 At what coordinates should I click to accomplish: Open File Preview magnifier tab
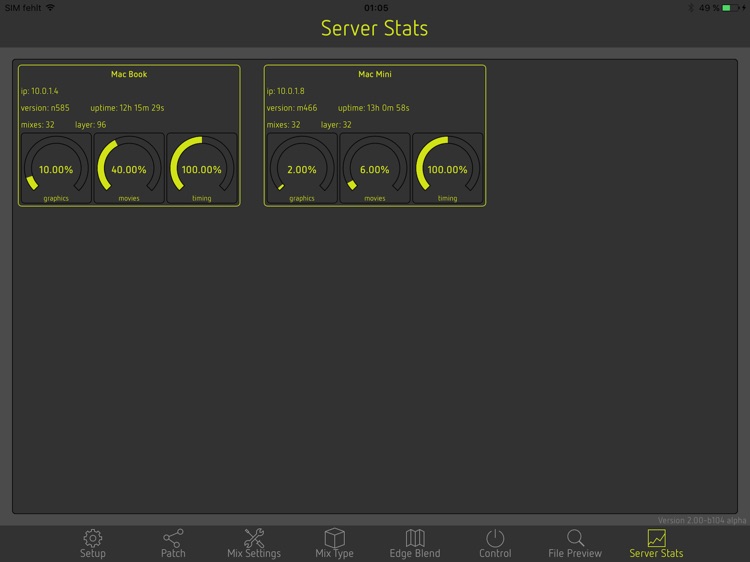(575, 544)
